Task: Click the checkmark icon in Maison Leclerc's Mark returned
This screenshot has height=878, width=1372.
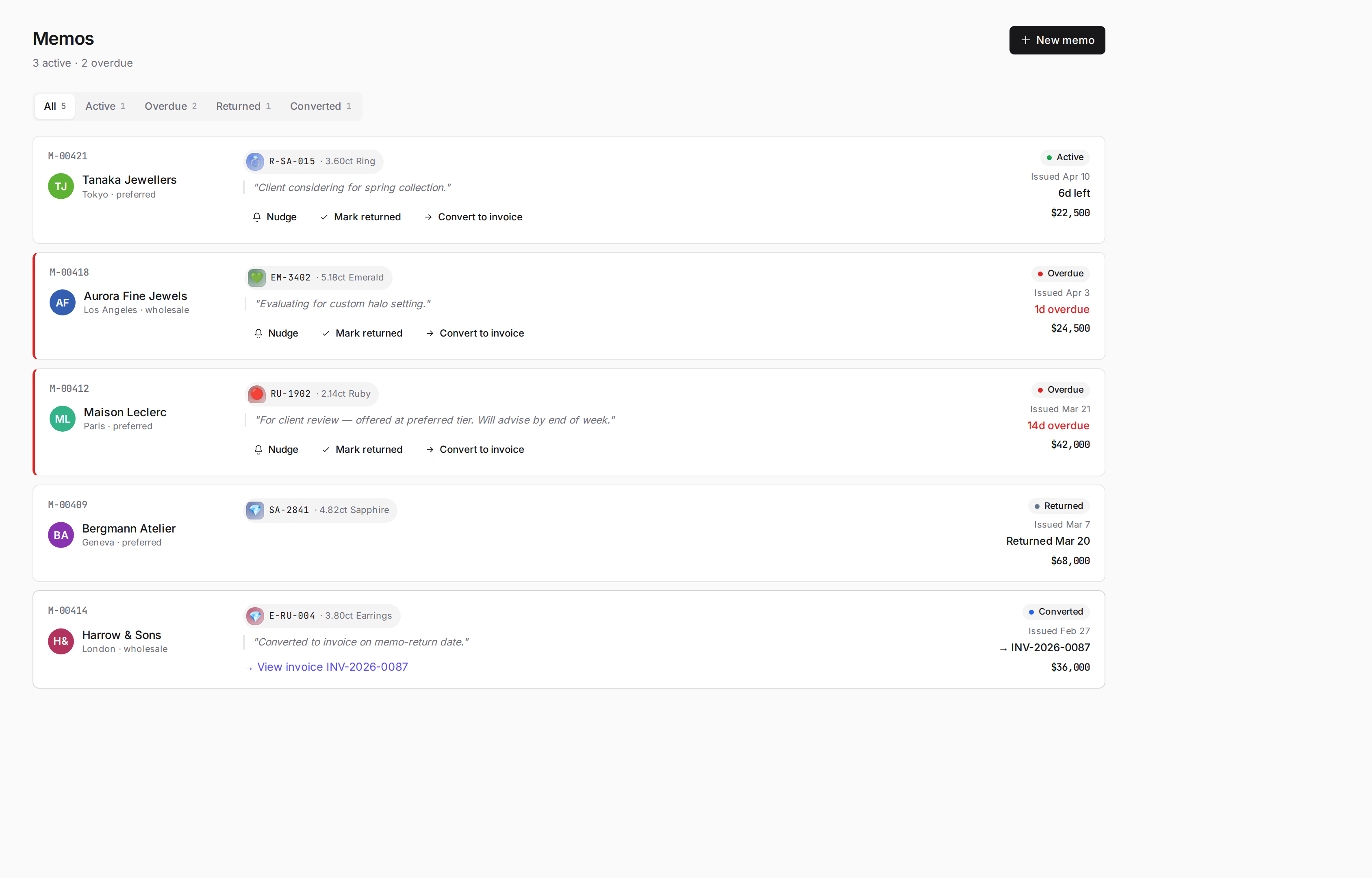Action: (x=326, y=450)
